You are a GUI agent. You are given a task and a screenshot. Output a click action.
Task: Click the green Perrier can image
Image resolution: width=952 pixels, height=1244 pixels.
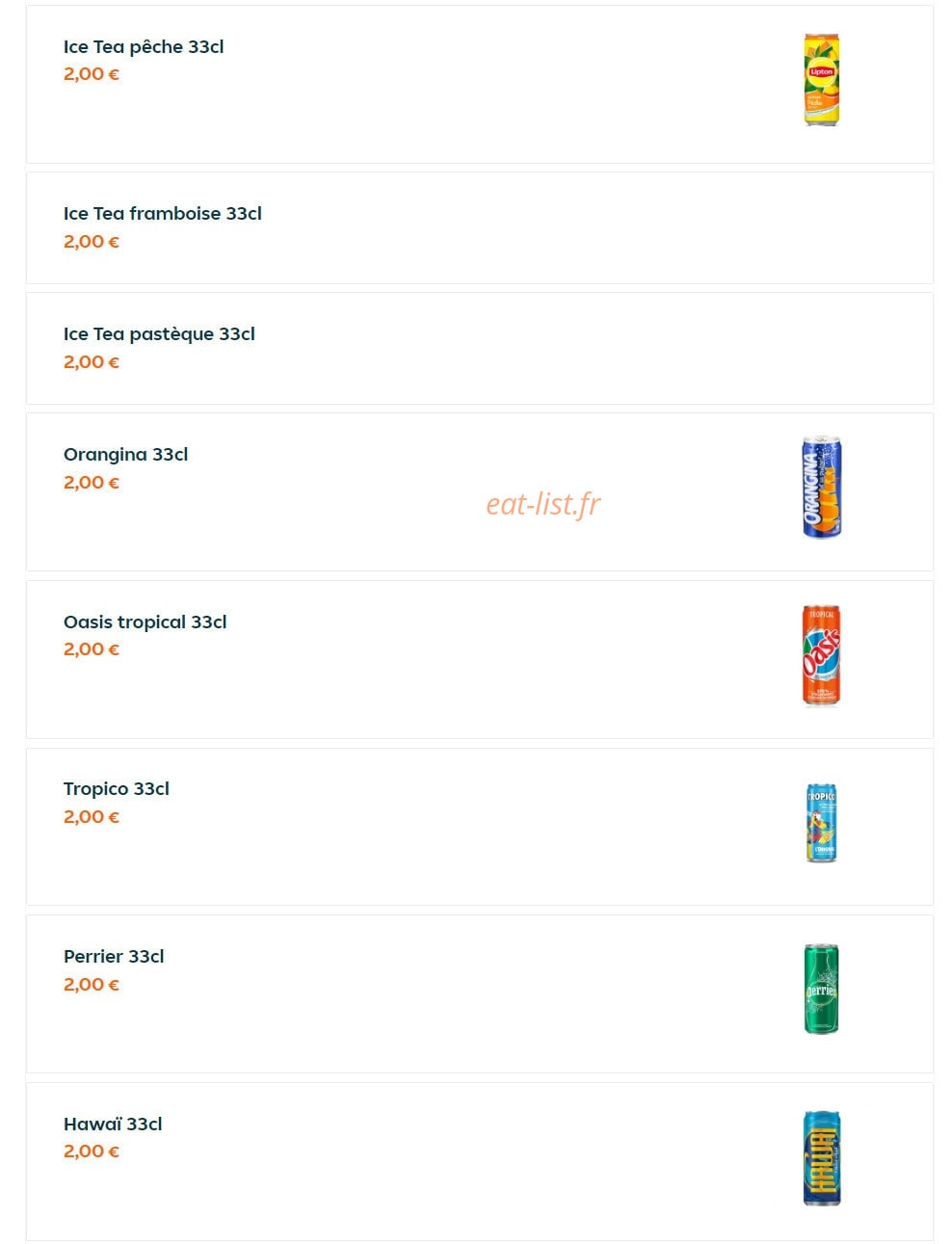821,990
